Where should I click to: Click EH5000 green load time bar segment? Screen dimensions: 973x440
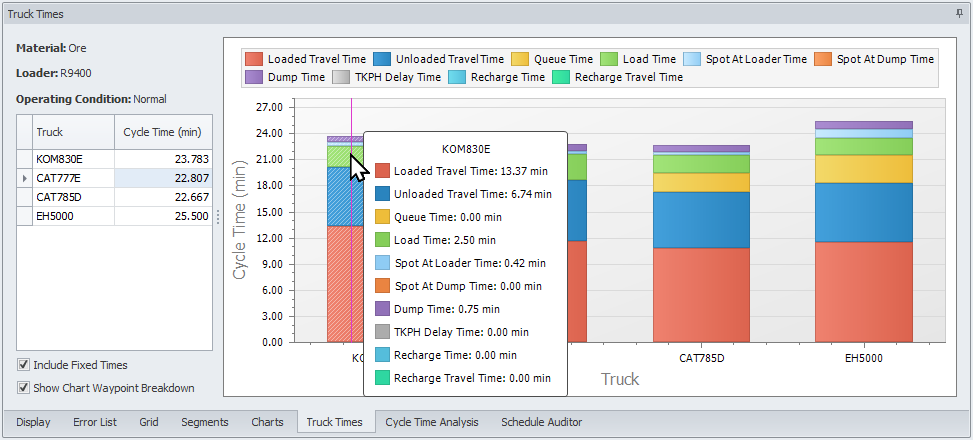click(864, 146)
